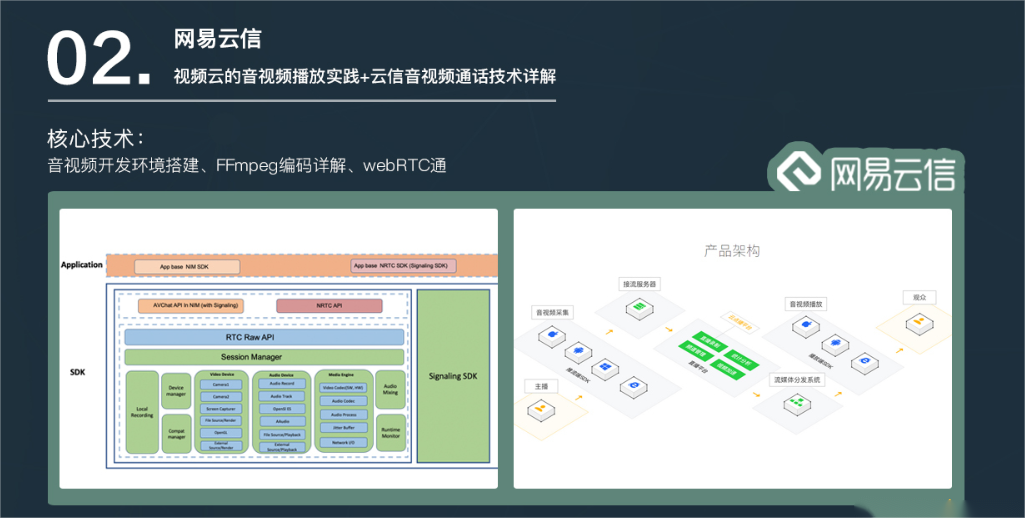Click the NetEase Yunxin logo icon

(x=799, y=172)
